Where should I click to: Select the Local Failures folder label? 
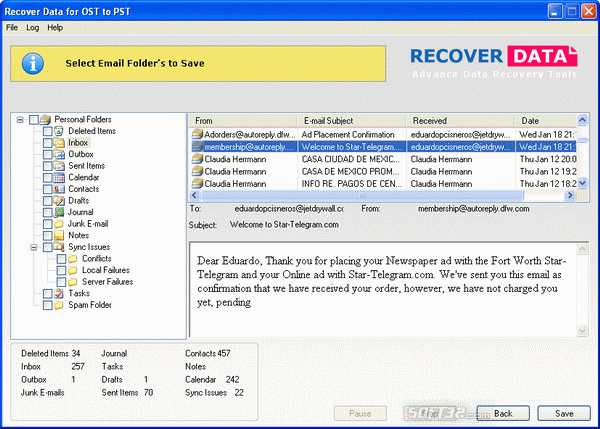pos(106,270)
